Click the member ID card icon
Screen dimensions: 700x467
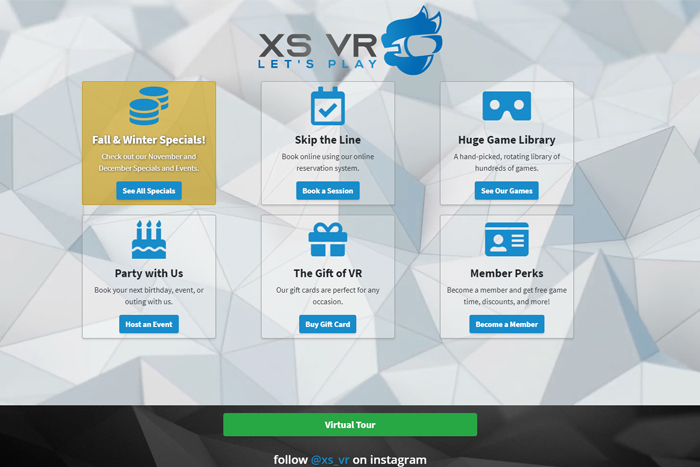click(507, 239)
